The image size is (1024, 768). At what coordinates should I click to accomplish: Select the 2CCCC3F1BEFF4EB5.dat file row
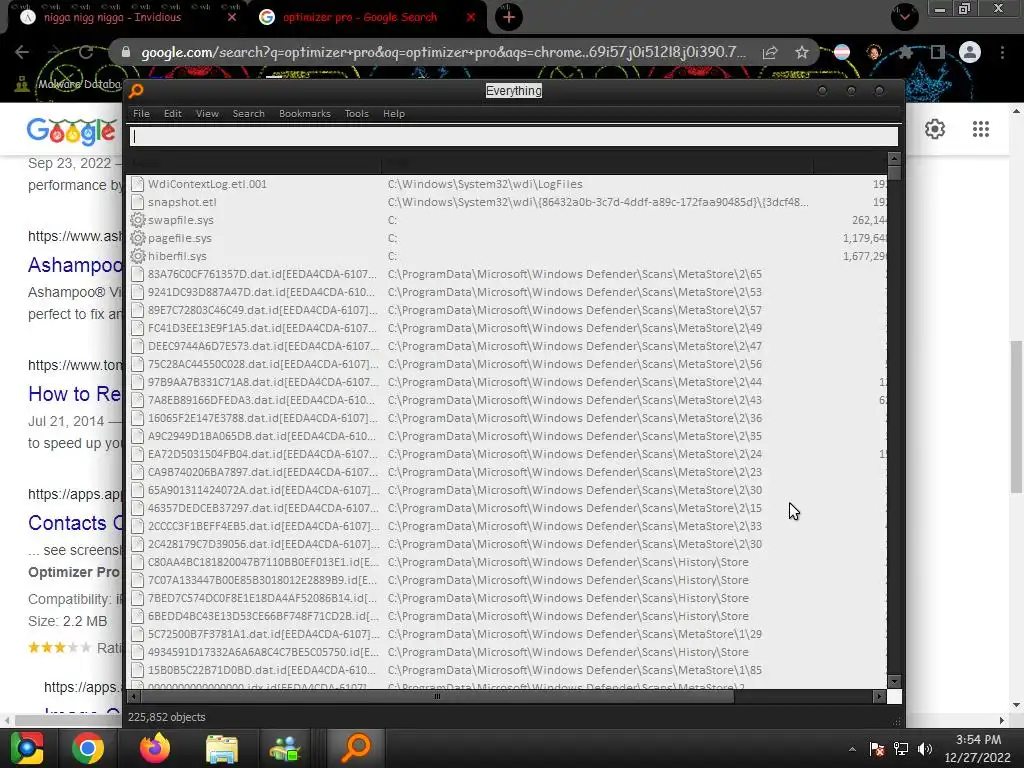point(507,526)
